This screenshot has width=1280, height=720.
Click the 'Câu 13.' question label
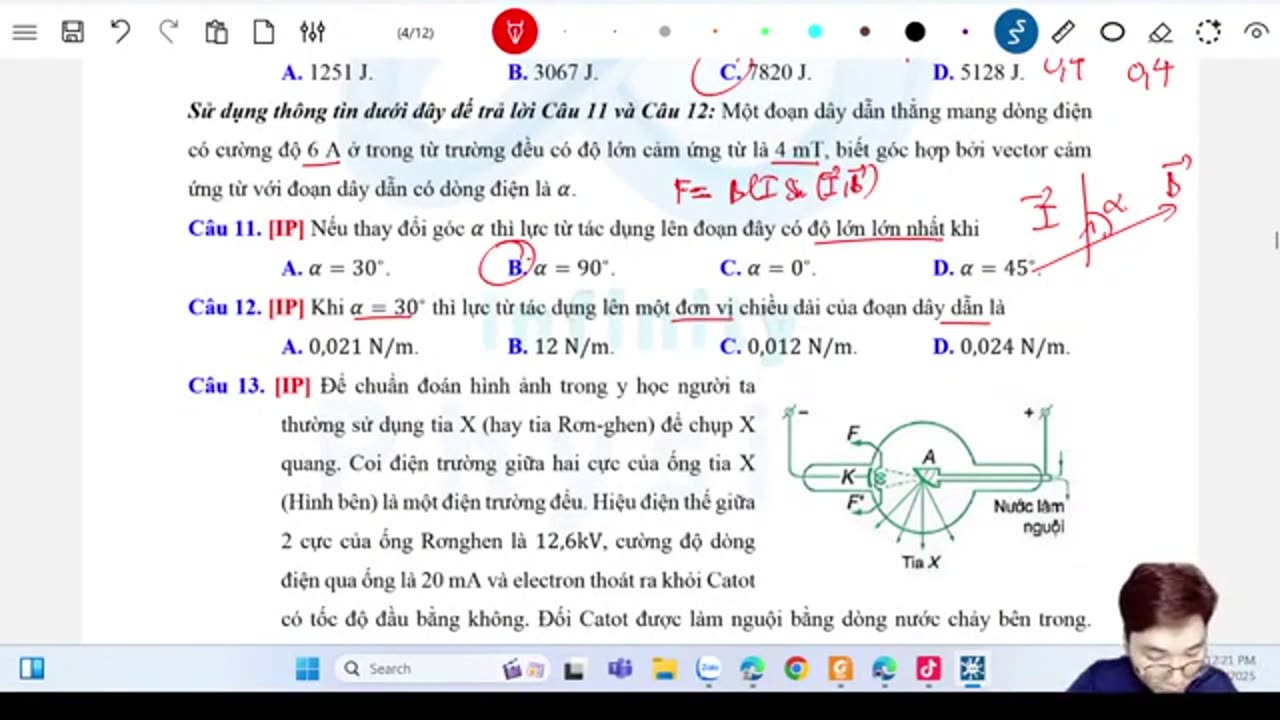coord(227,386)
